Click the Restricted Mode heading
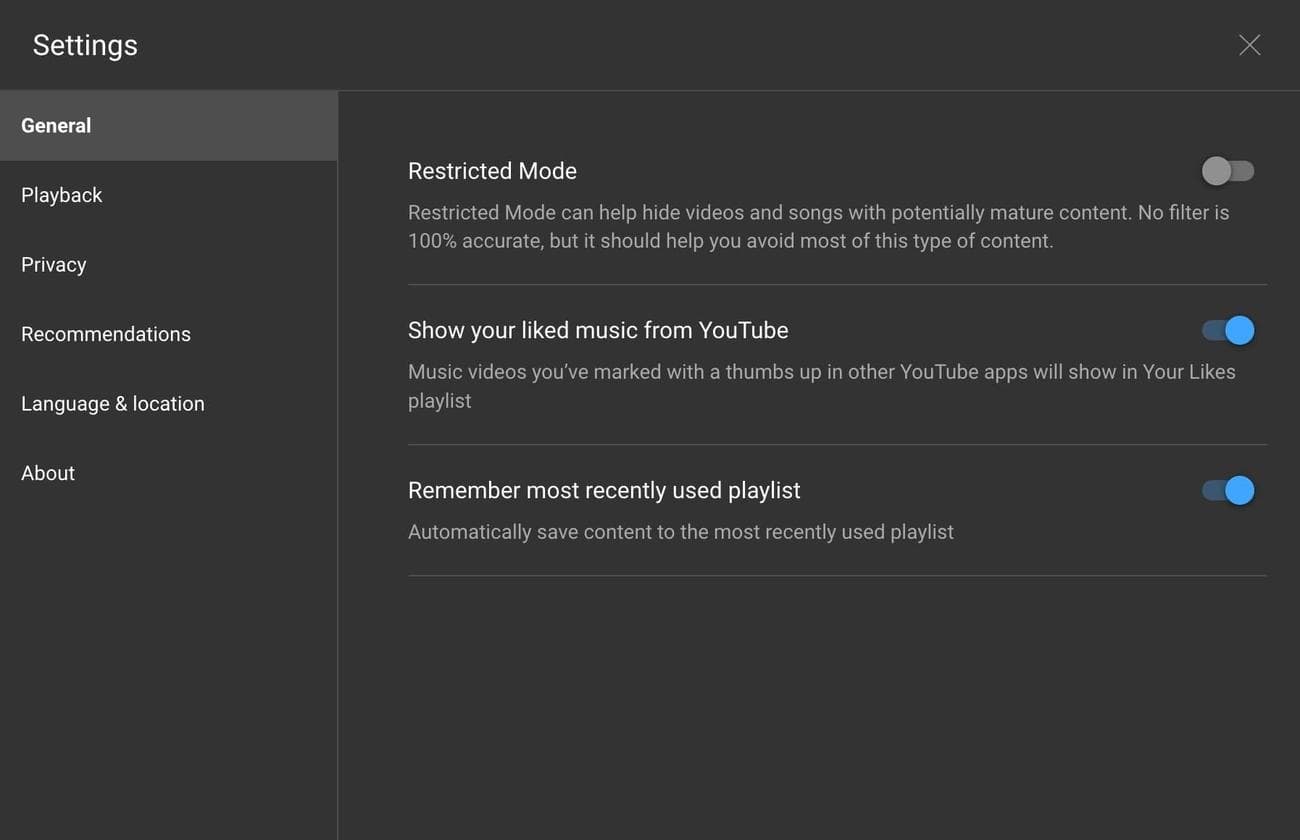Screen dimensions: 1300x840 point(492,171)
